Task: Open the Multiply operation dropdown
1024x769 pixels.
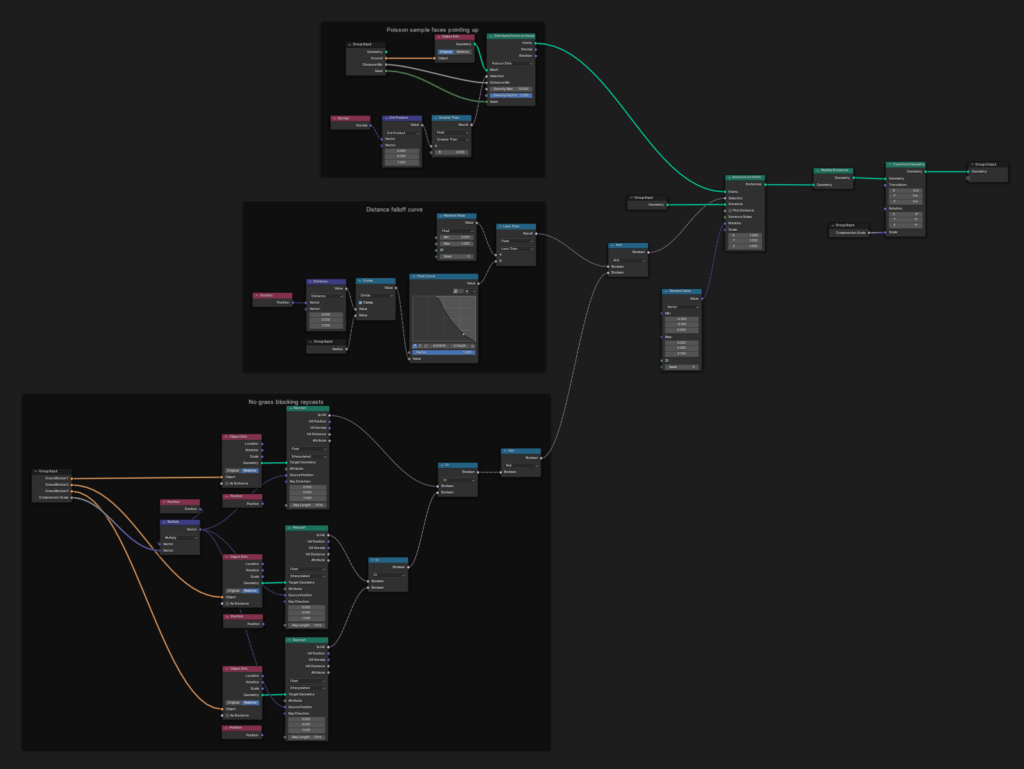Action: [x=180, y=537]
